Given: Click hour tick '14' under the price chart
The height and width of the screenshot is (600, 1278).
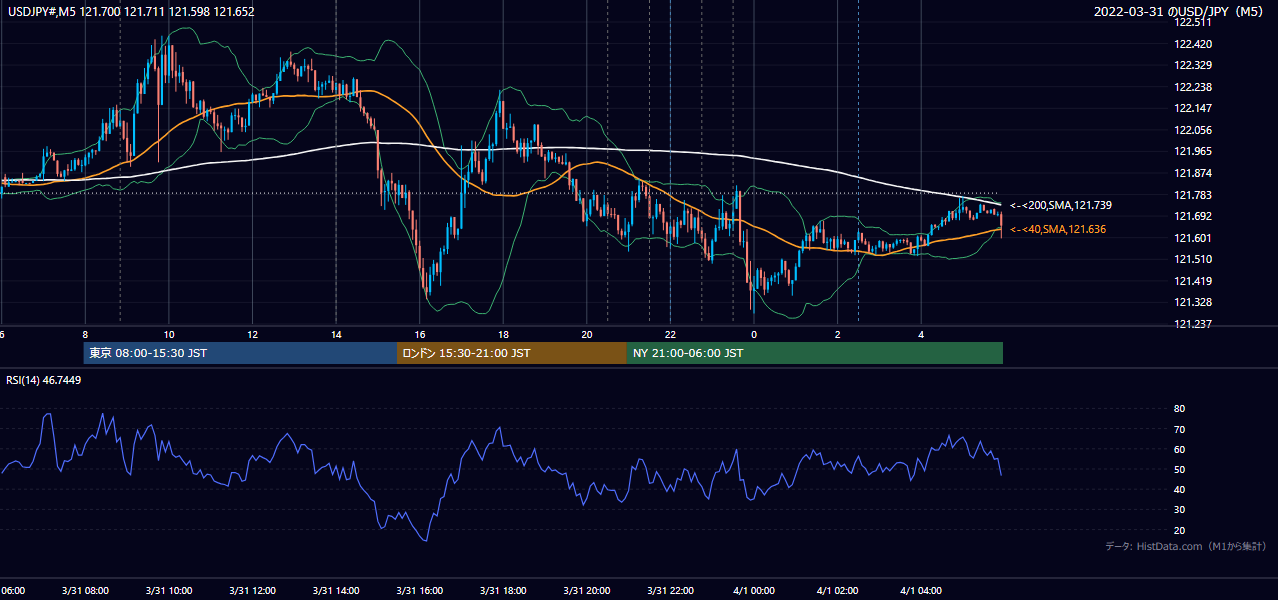Looking at the screenshot, I should click(x=336, y=334).
